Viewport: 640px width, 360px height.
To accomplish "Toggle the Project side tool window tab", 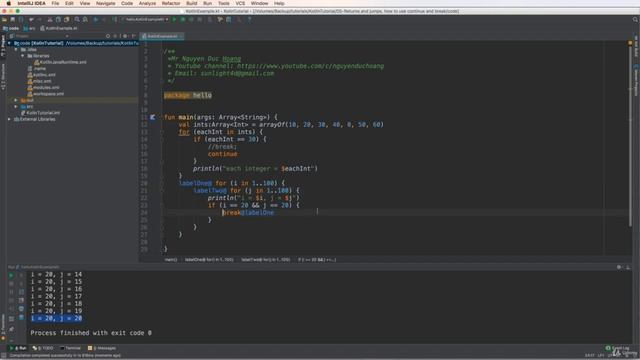I will tap(3, 46).
